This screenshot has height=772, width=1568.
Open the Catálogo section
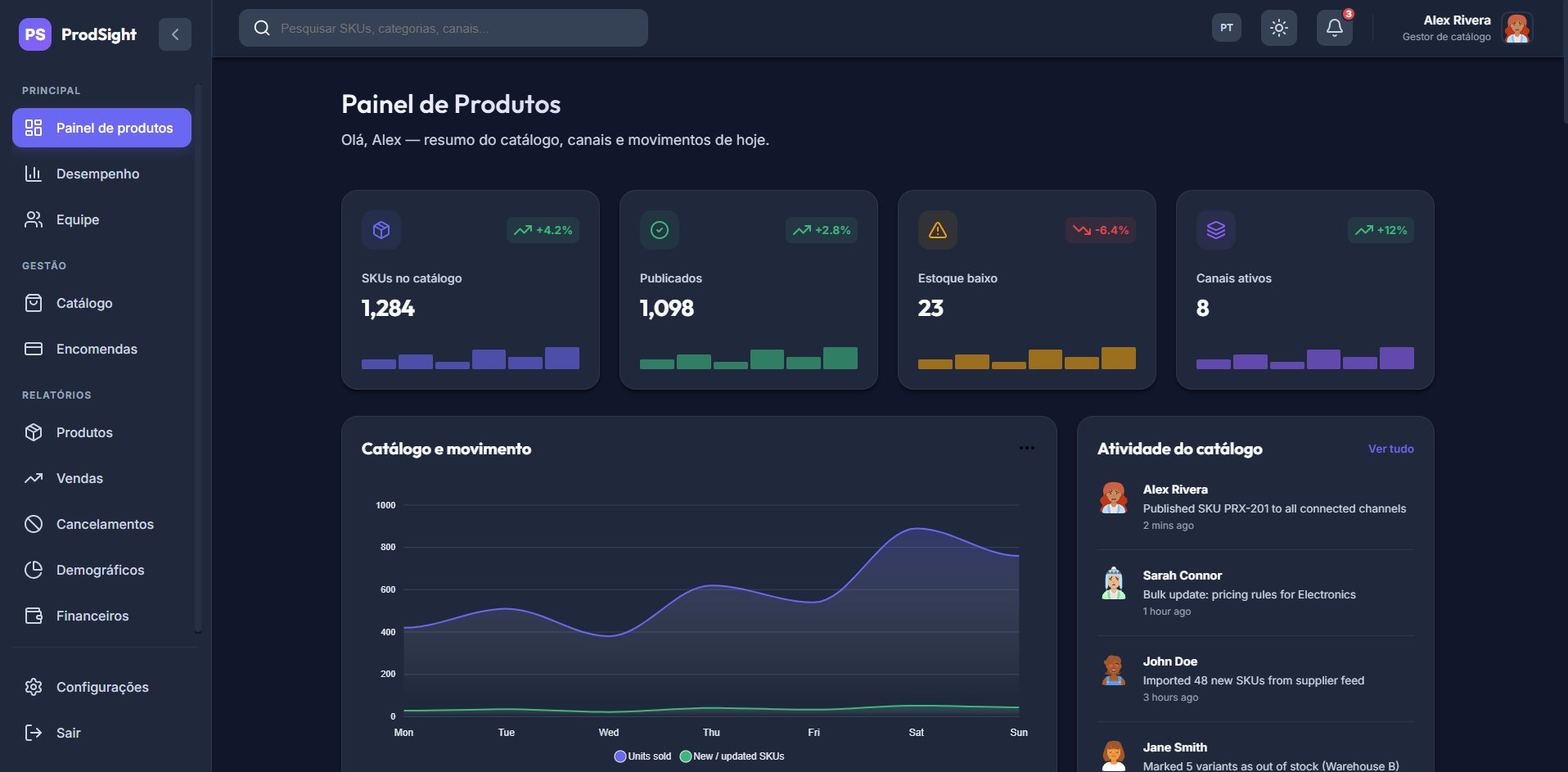coord(101,303)
